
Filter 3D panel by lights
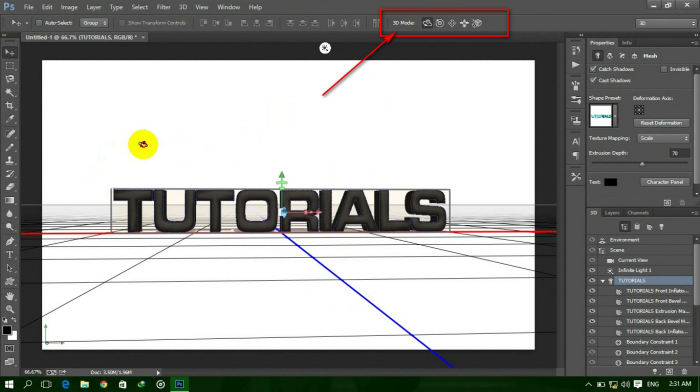662,227
